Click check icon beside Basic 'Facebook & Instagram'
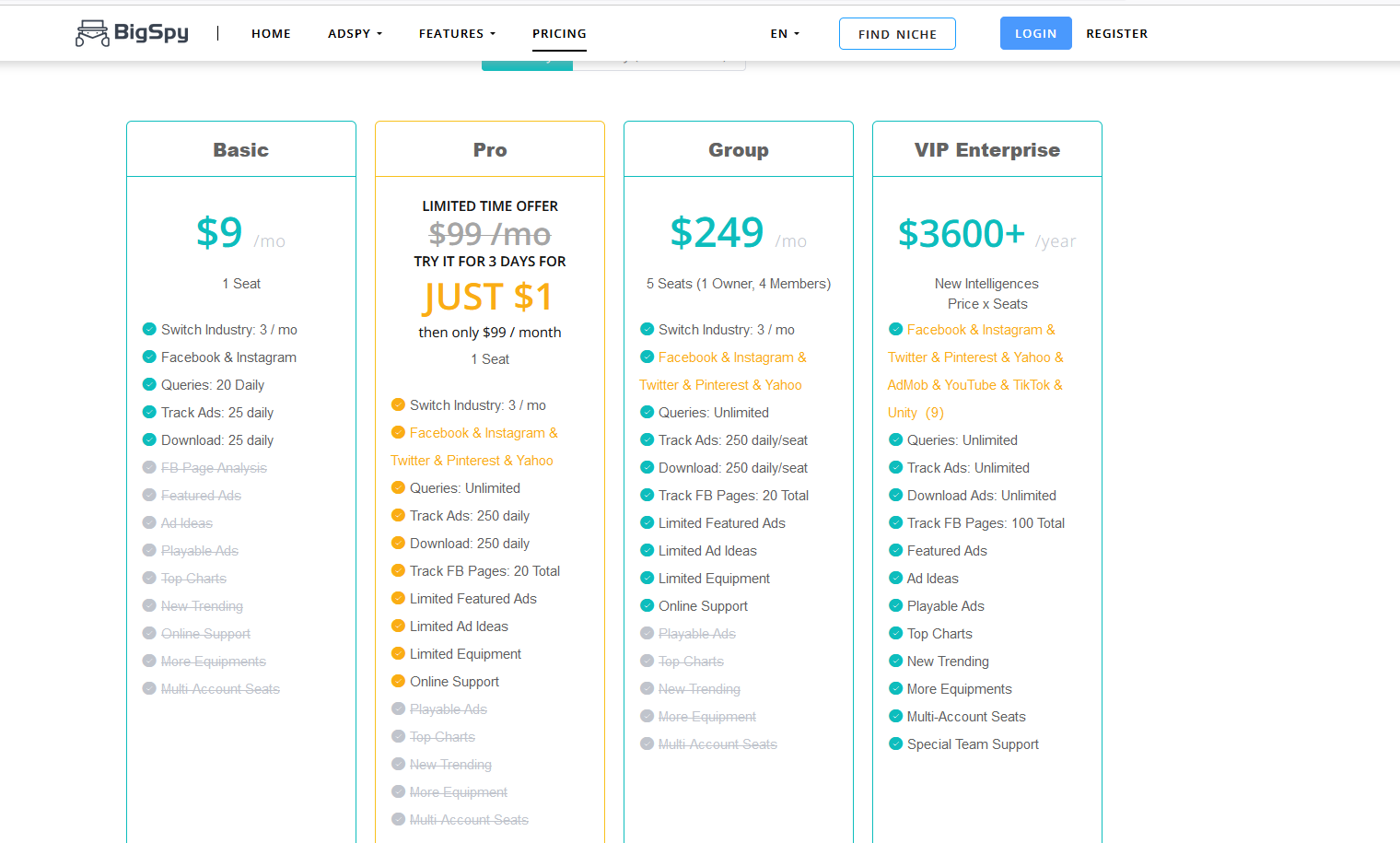This screenshot has width=1400, height=843. pyautogui.click(x=149, y=357)
